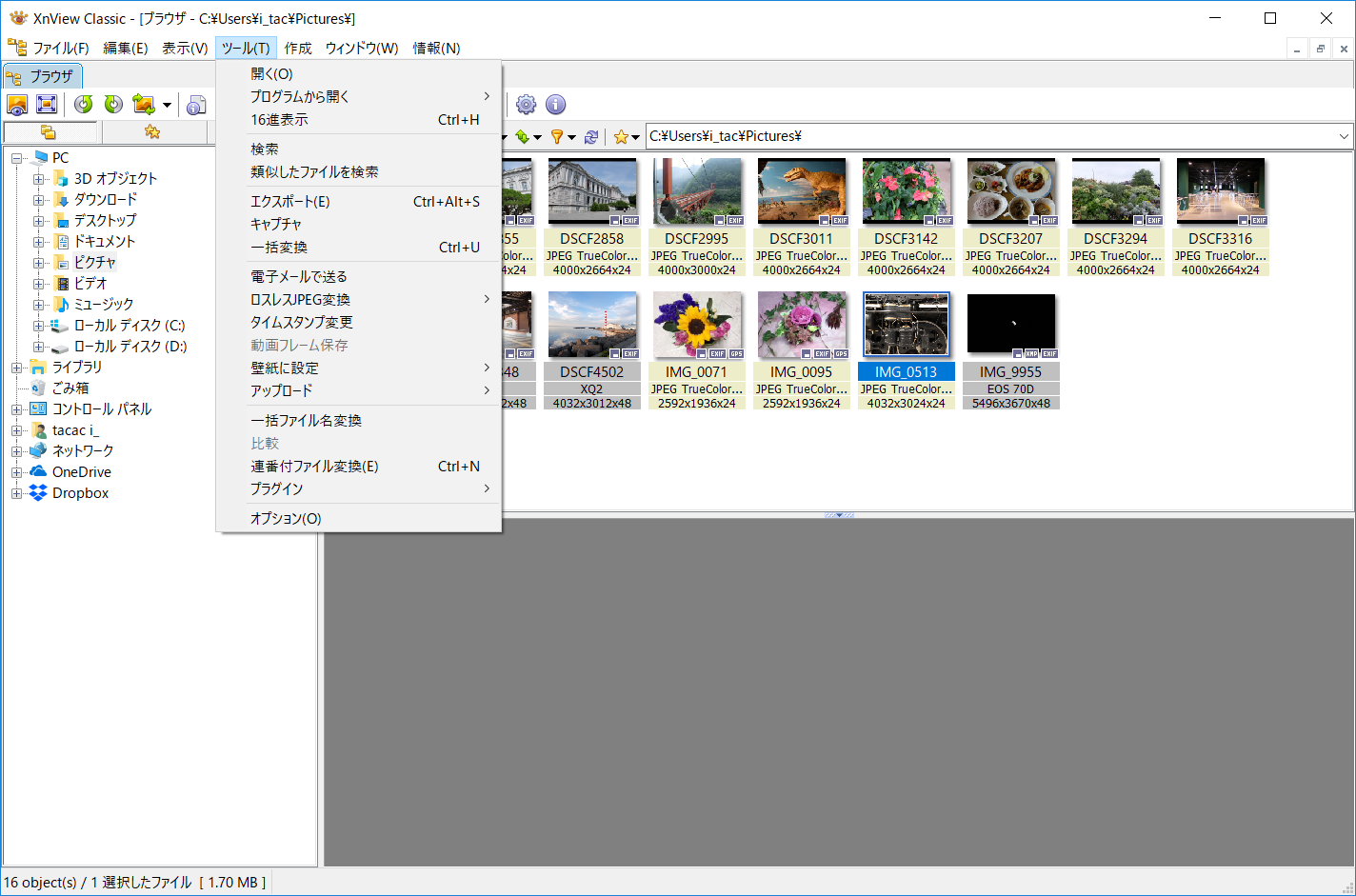
Task: Rotate the image left with toolbar icon
Action: click(84, 105)
